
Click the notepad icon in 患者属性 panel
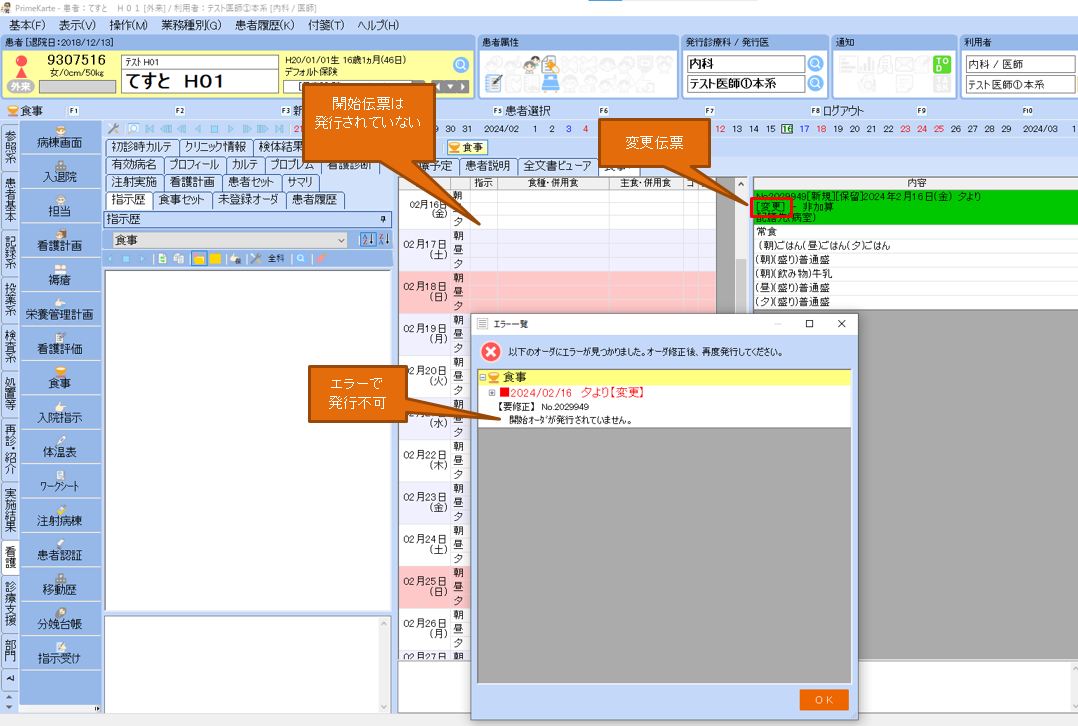(x=494, y=83)
